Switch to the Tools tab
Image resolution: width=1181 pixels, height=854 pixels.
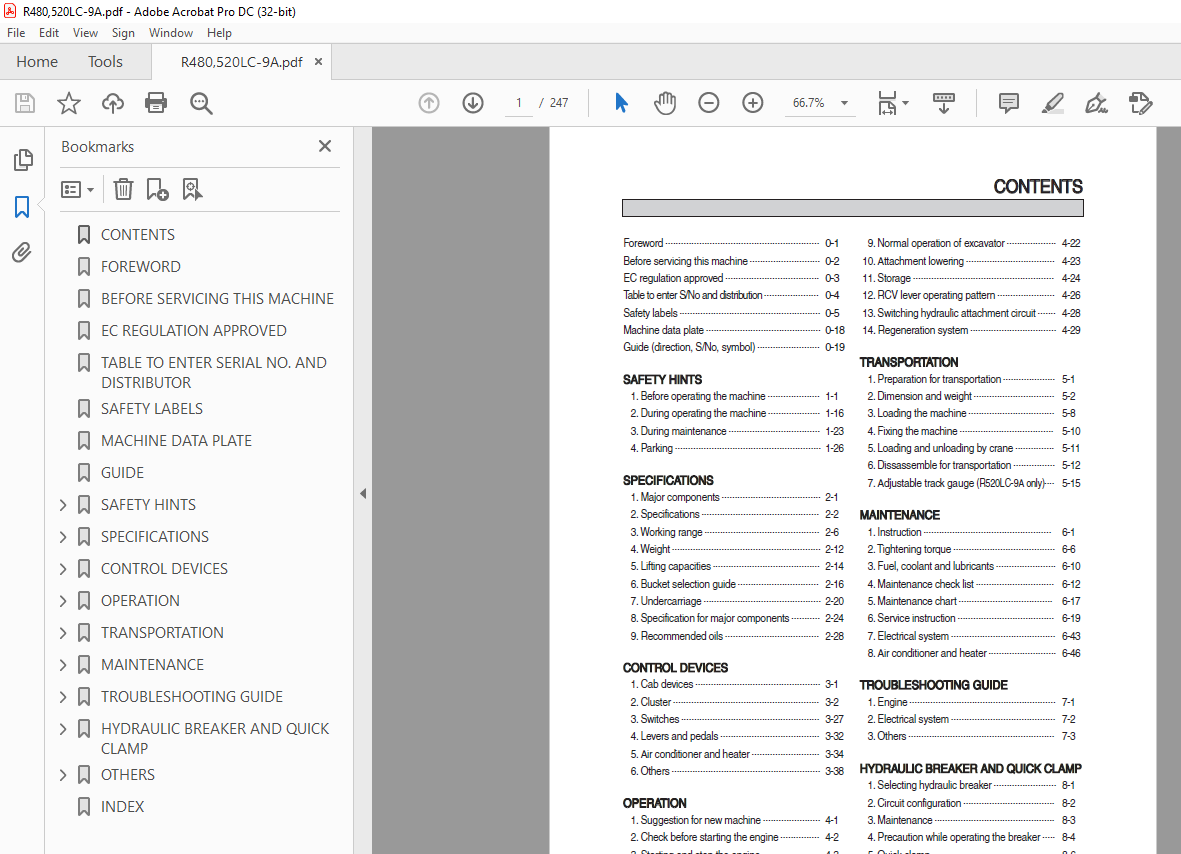point(105,62)
